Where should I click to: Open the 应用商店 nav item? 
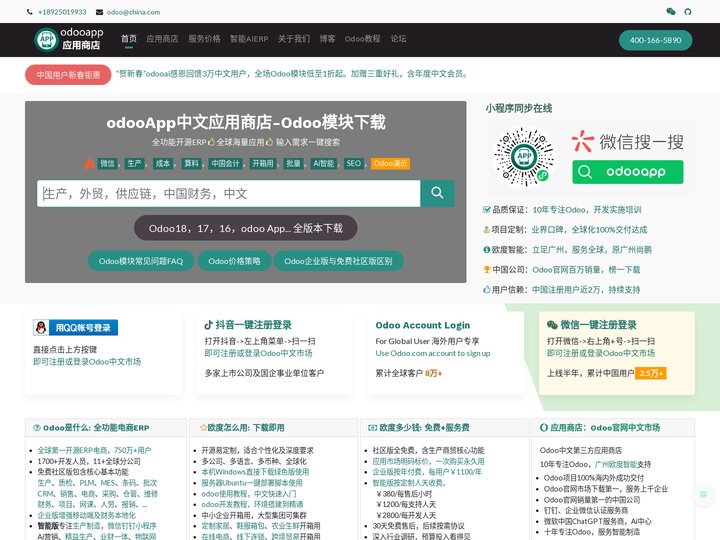162,39
